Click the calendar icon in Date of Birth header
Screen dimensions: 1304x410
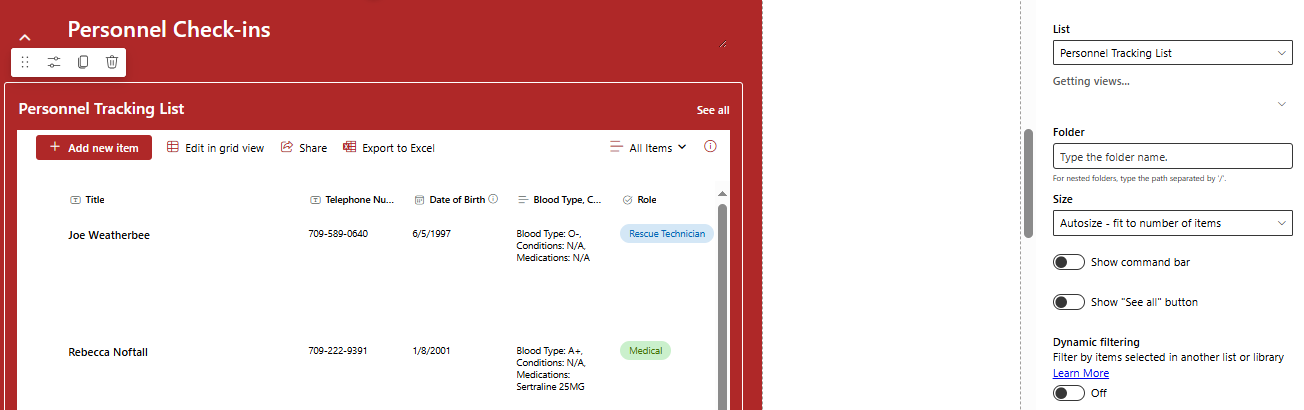[419, 200]
